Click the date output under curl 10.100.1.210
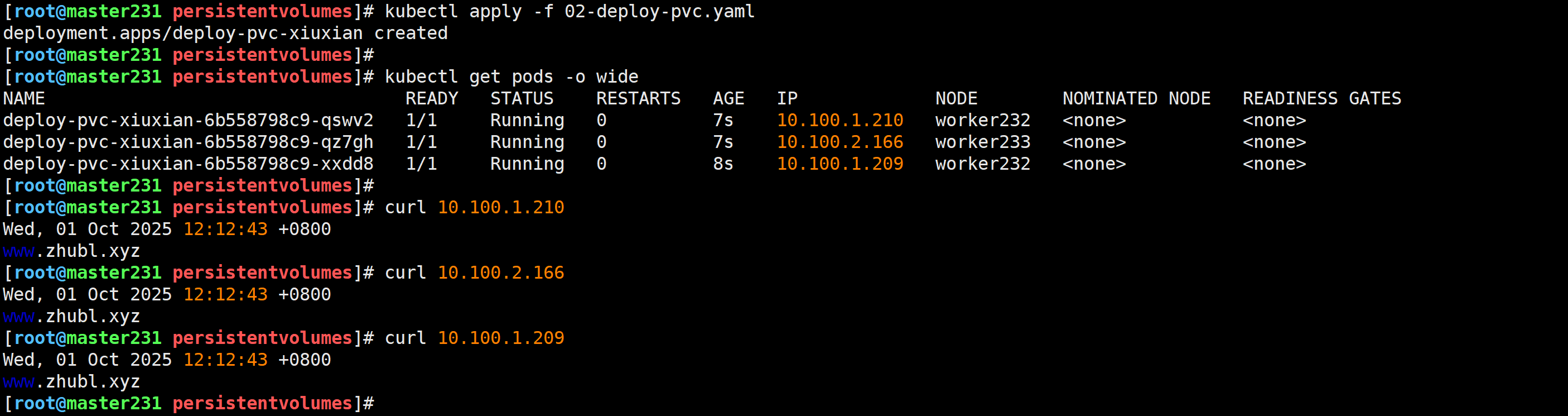The image size is (1568, 416). tap(167, 229)
